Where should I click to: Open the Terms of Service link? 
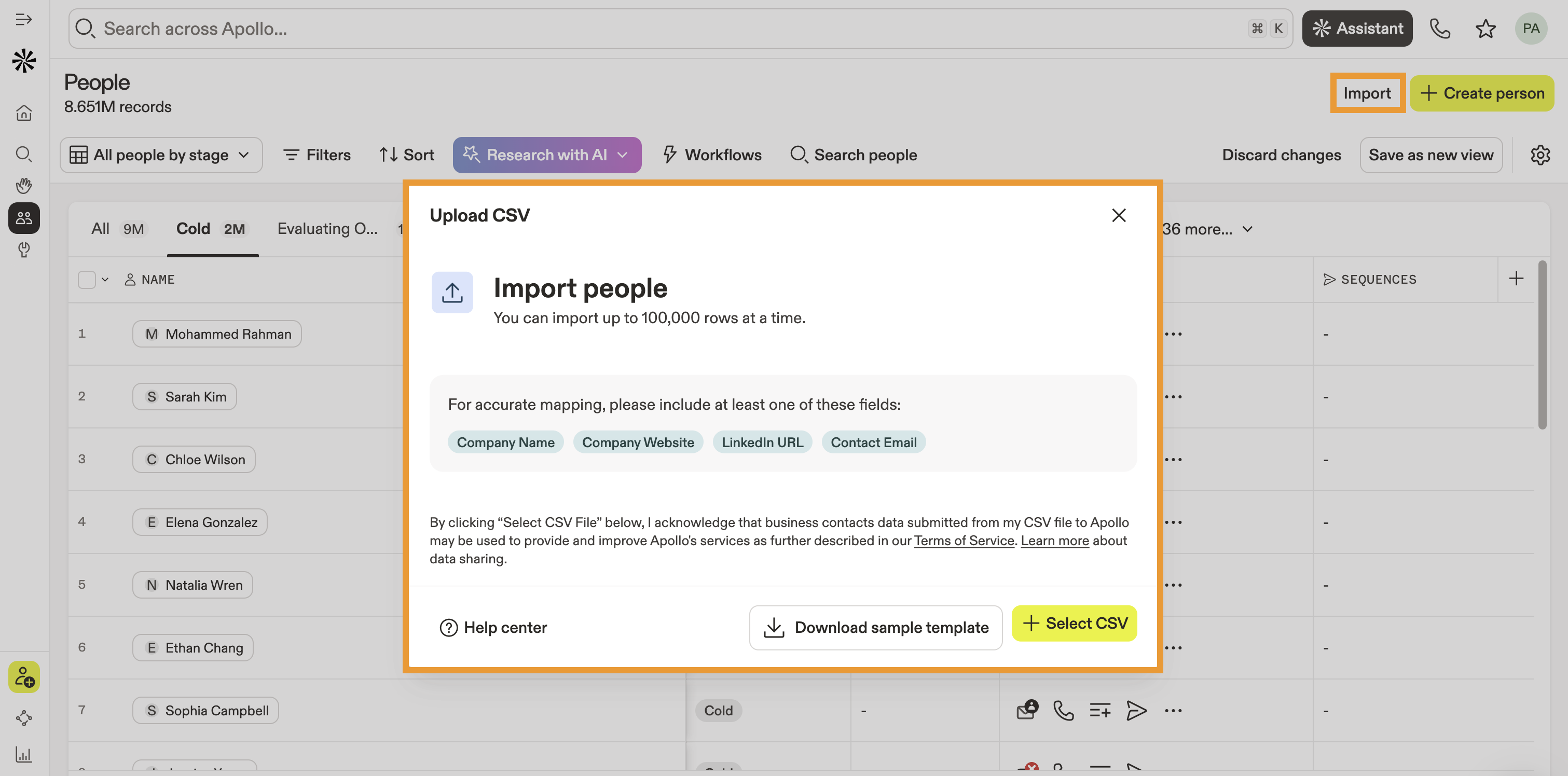tap(964, 541)
